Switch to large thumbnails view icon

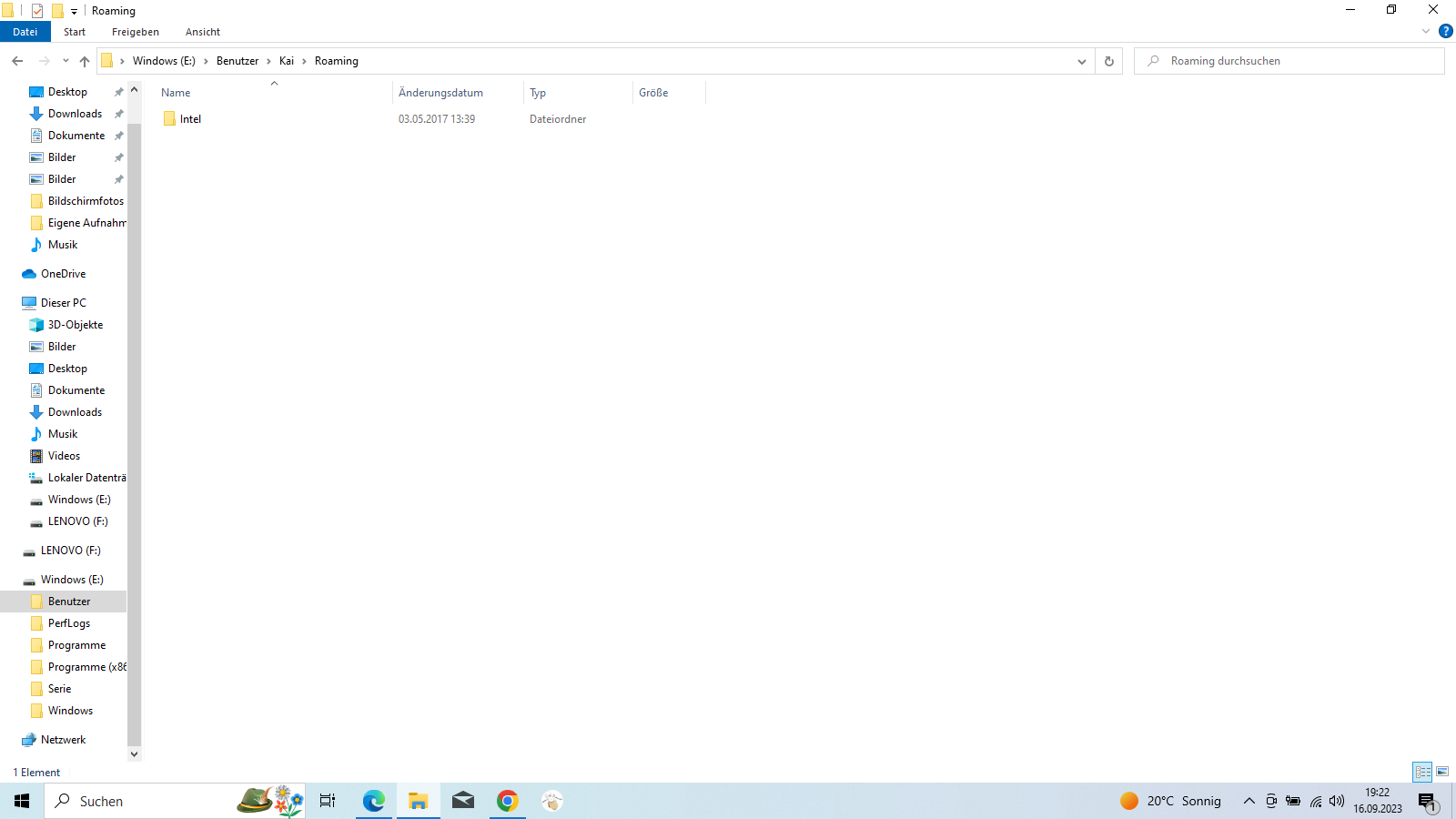[1442, 772]
